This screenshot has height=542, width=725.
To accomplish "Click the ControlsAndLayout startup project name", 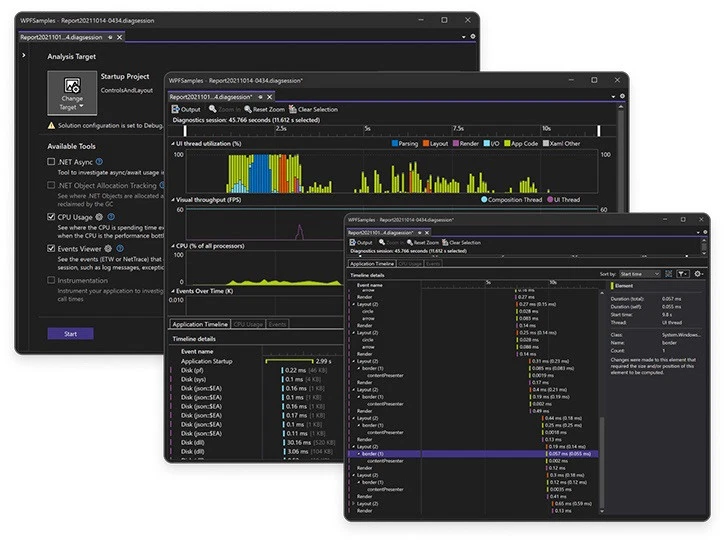I will [127, 90].
